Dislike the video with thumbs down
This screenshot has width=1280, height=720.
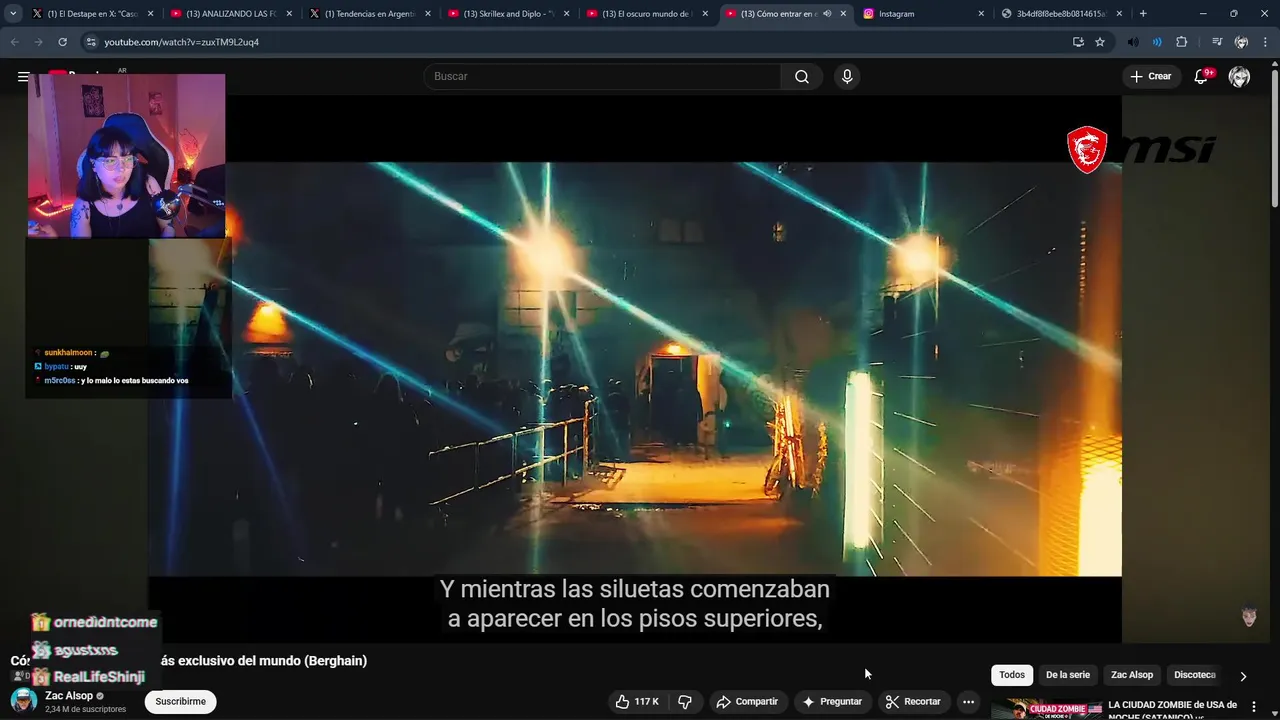tap(685, 702)
